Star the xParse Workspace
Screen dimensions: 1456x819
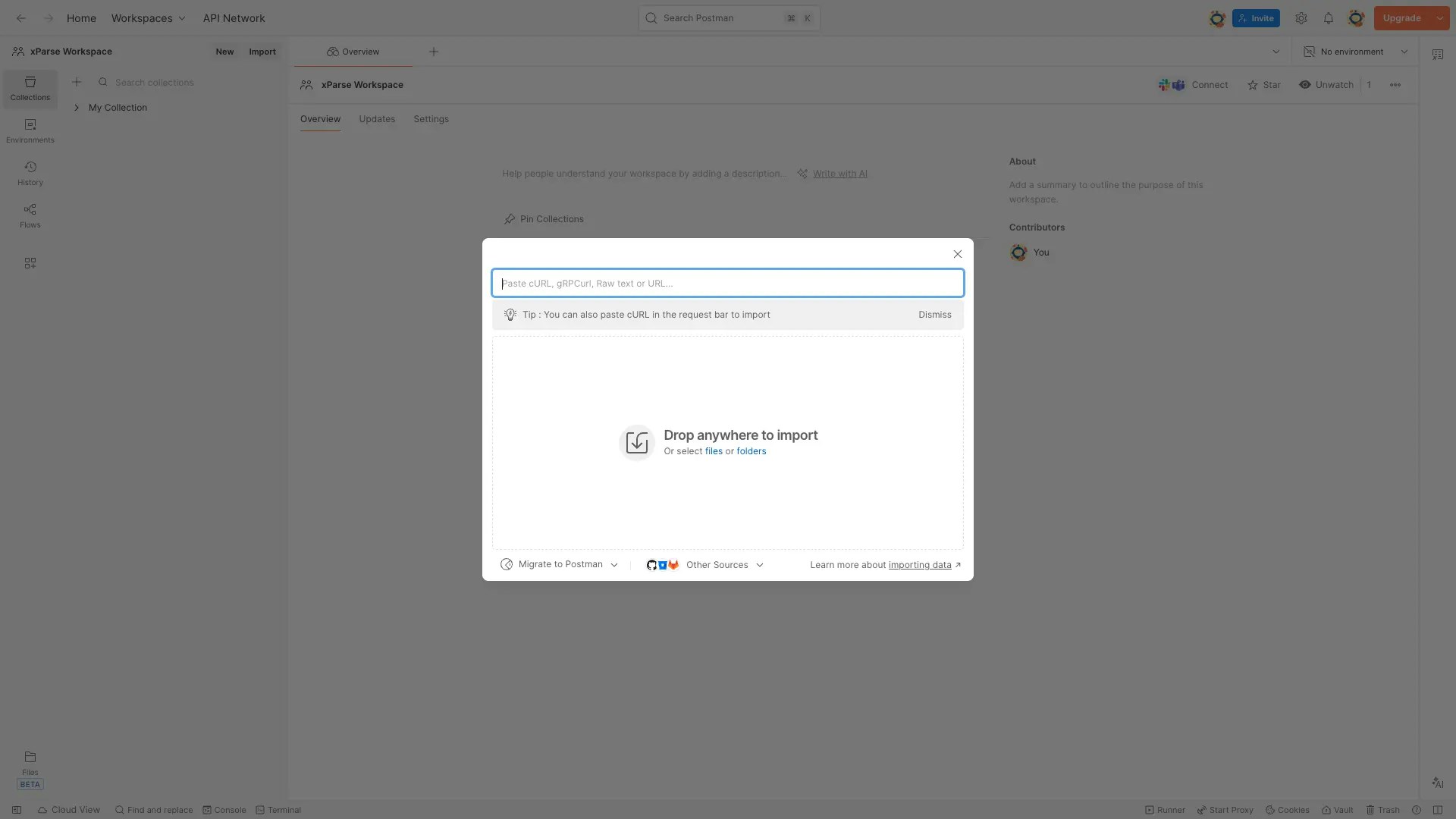point(1264,85)
